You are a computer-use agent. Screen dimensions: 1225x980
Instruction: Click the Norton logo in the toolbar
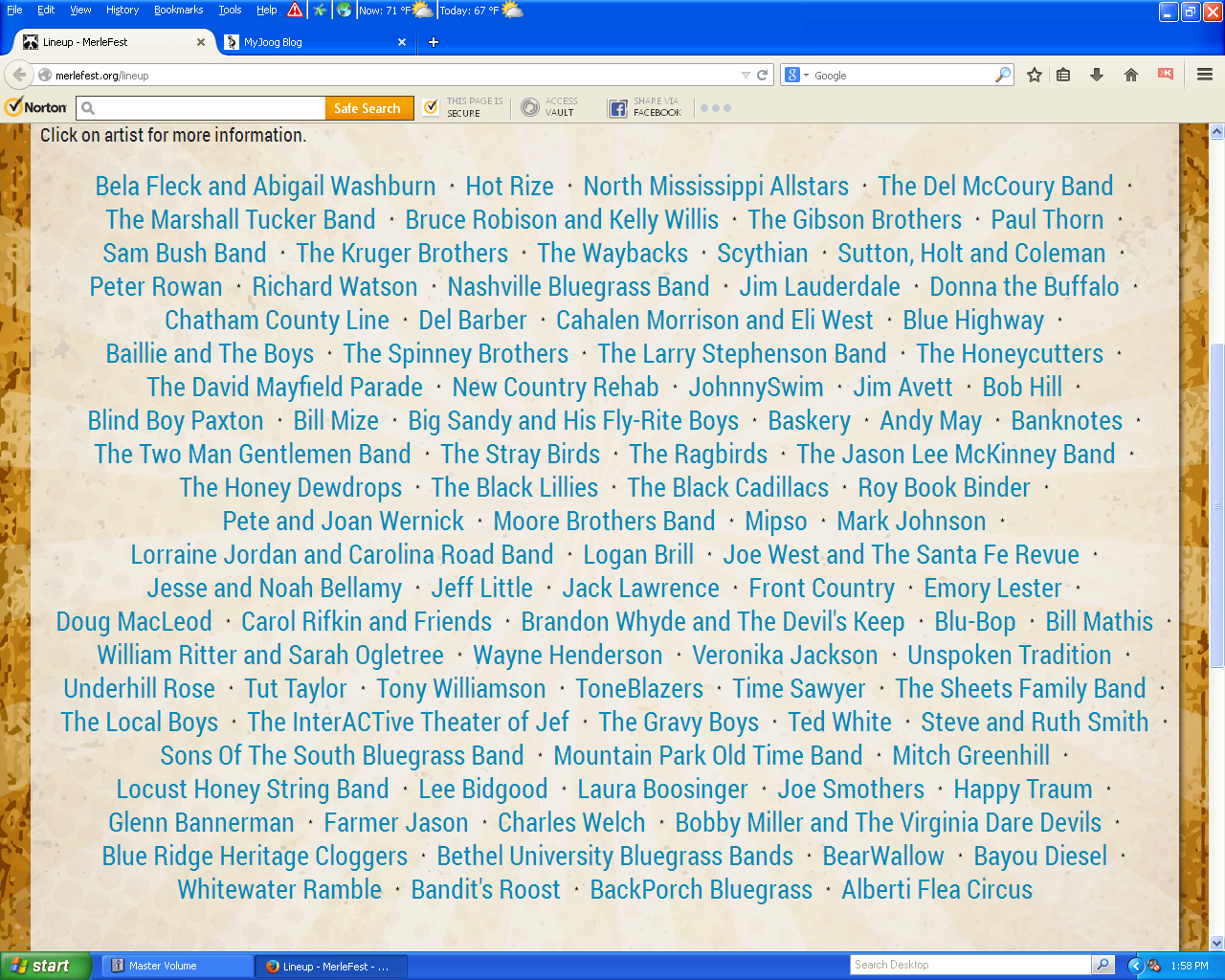36,107
